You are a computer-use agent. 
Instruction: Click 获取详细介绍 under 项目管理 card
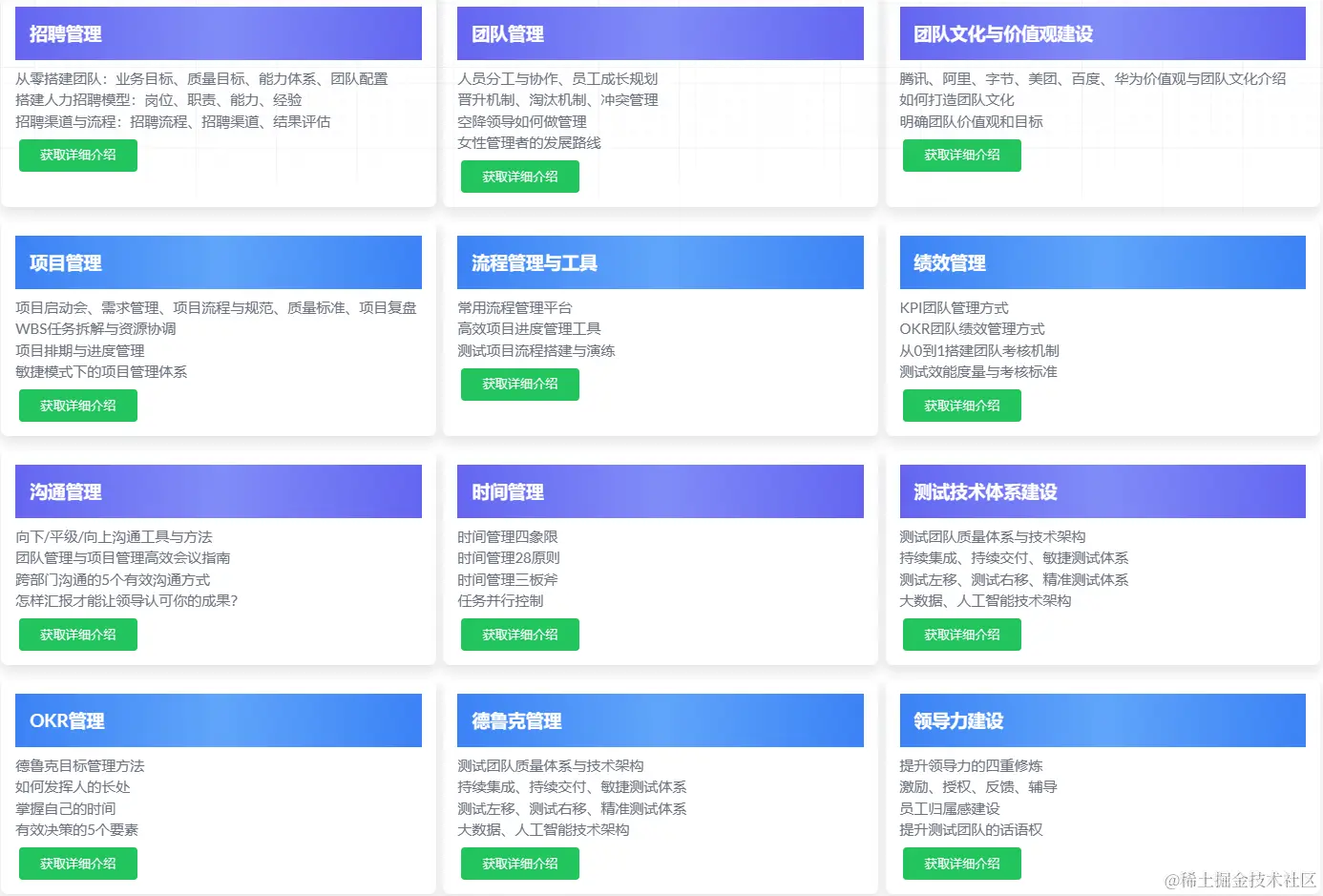[77, 405]
